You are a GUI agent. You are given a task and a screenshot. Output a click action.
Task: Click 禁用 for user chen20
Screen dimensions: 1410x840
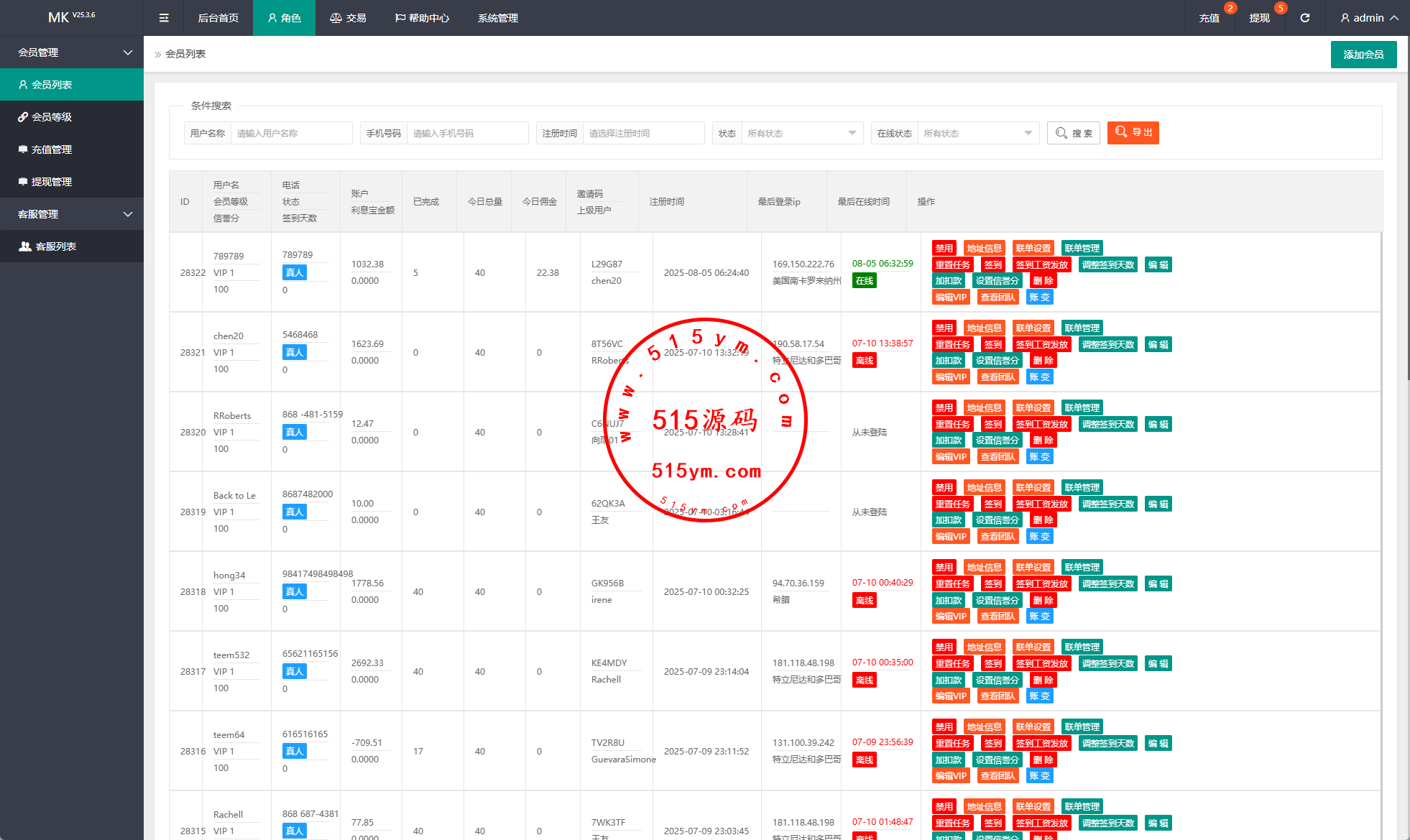tap(944, 328)
